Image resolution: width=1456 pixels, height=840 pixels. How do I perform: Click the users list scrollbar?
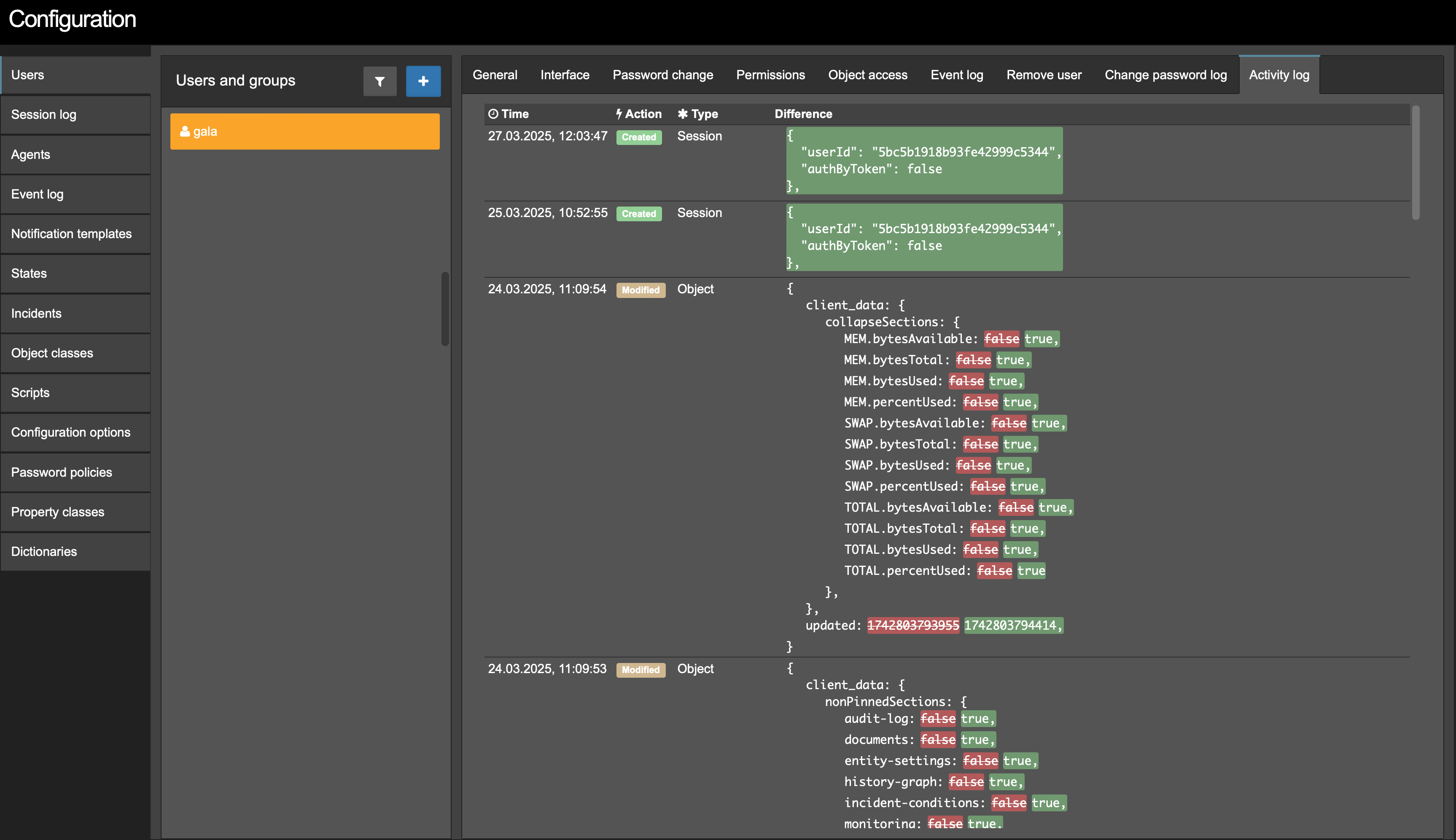(445, 309)
